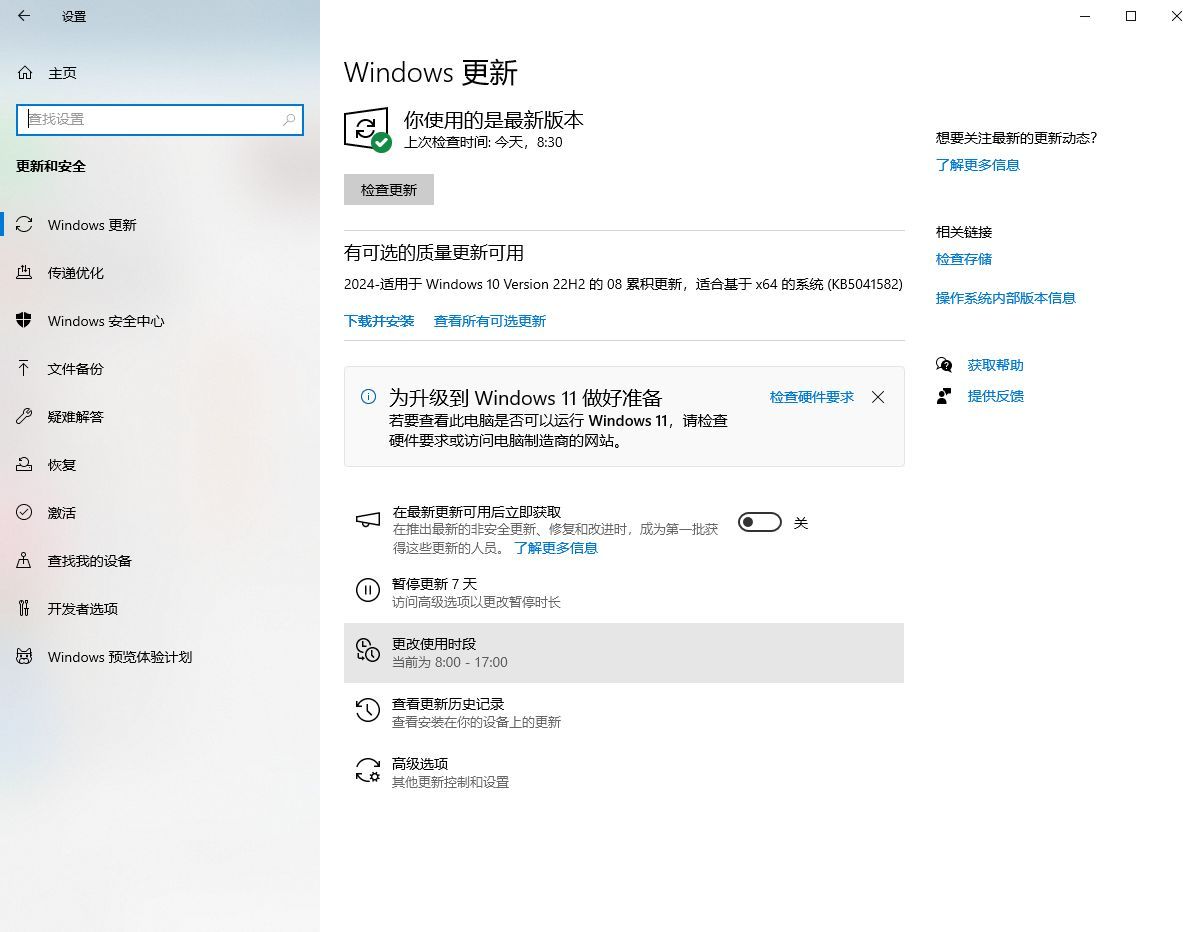Click the 上次检查时间: 今天, 8:30 text
Image resolution: width=1200 pixels, height=932 pixels.
tap(483, 143)
